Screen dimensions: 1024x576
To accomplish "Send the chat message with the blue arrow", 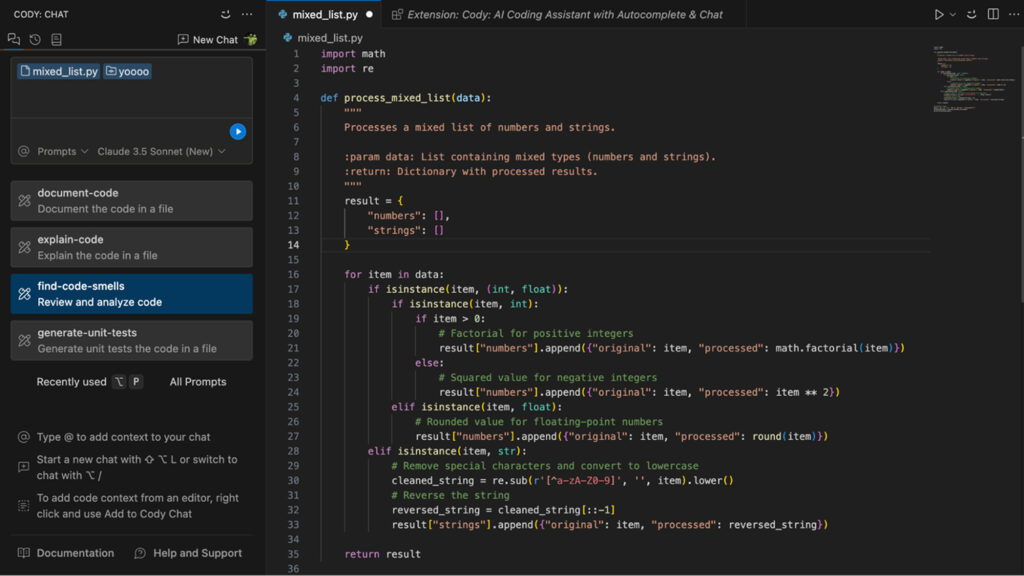I will tap(237, 131).
